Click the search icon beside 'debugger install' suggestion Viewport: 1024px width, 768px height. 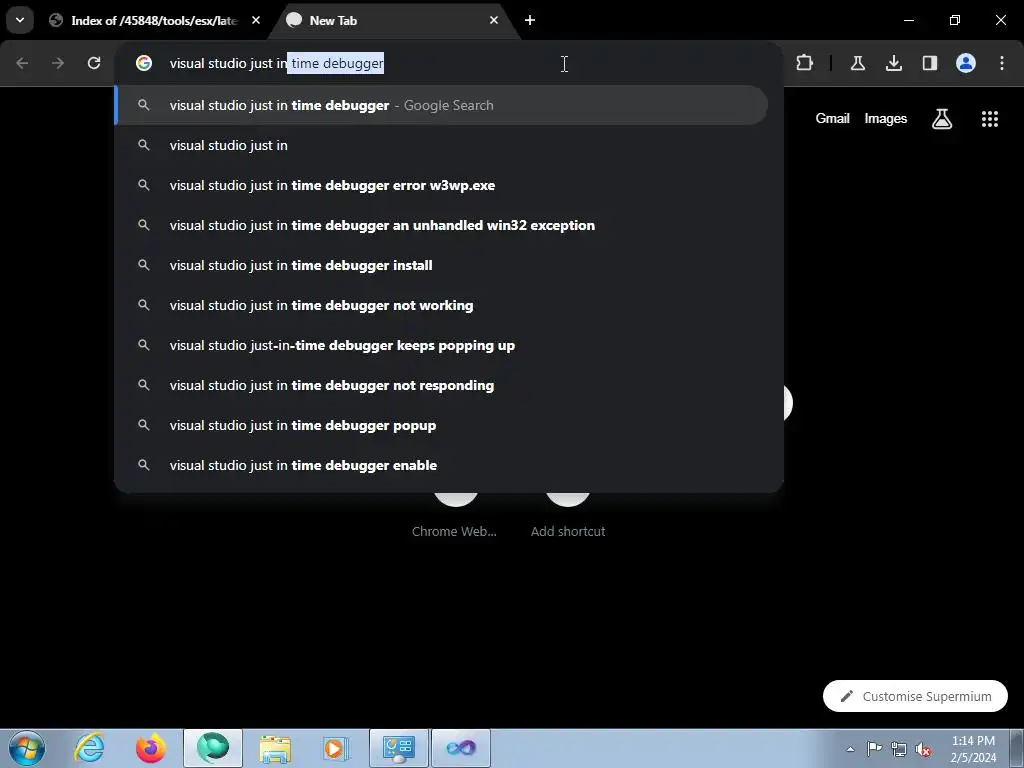tap(144, 265)
